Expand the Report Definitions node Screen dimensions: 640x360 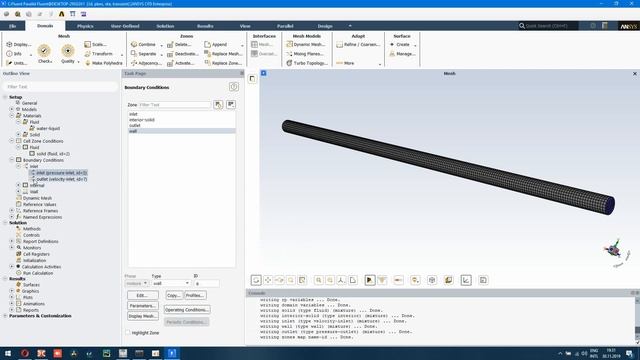[12, 241]
